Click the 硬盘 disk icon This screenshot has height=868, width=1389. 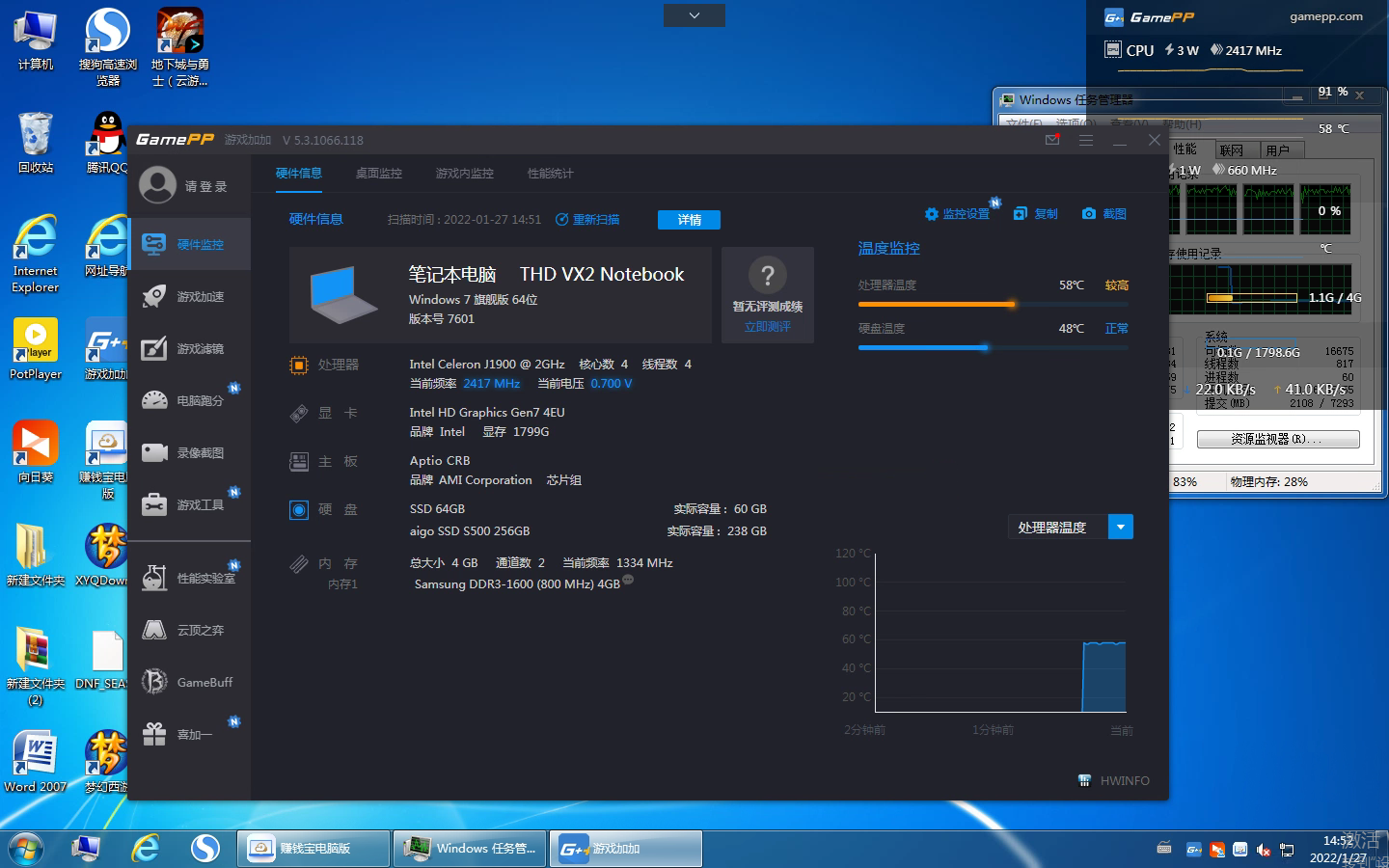point(299,509)
